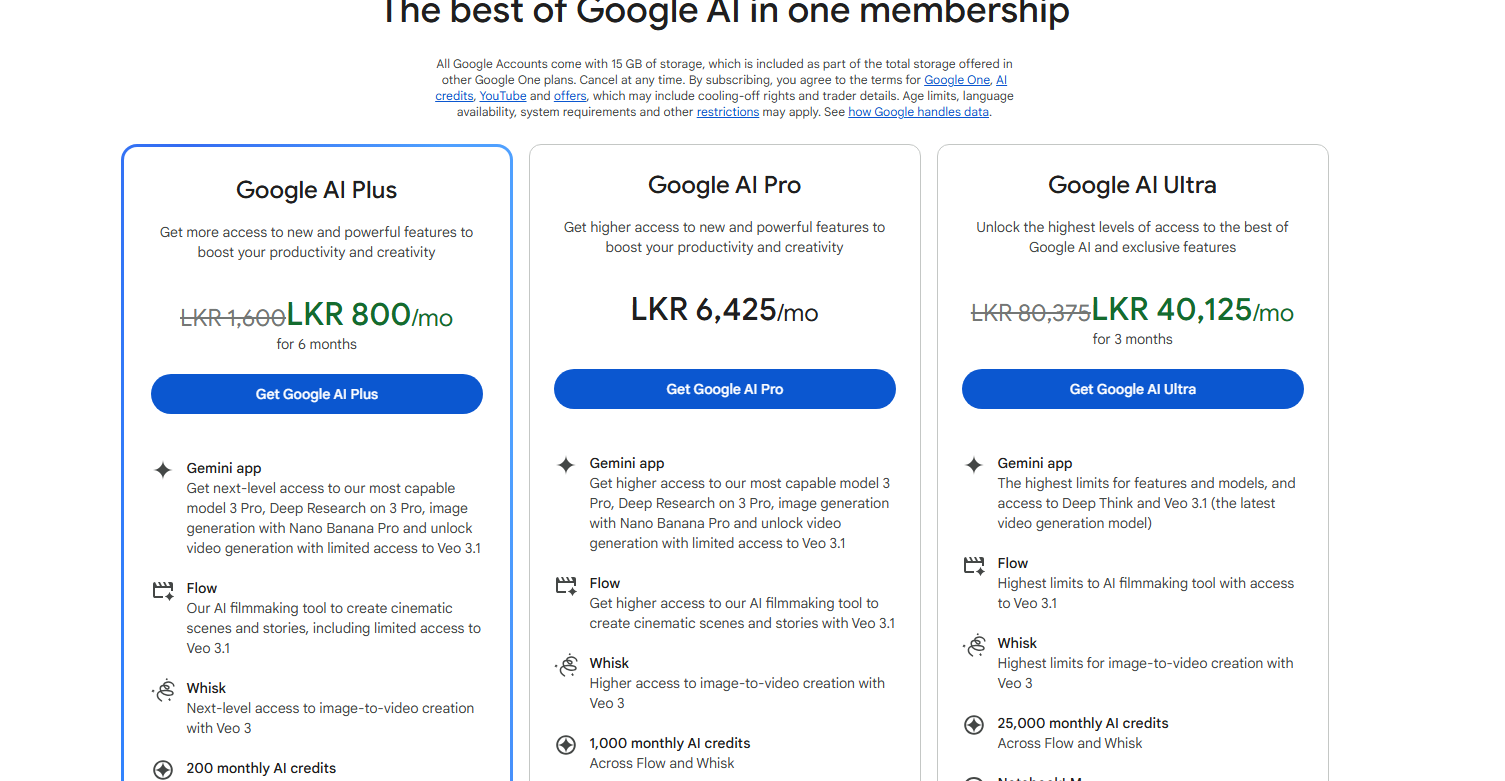This screenshot has width=1505, height=781.
Task: Click the Flow icon in the Pro plan
Action: click(566, 585)
